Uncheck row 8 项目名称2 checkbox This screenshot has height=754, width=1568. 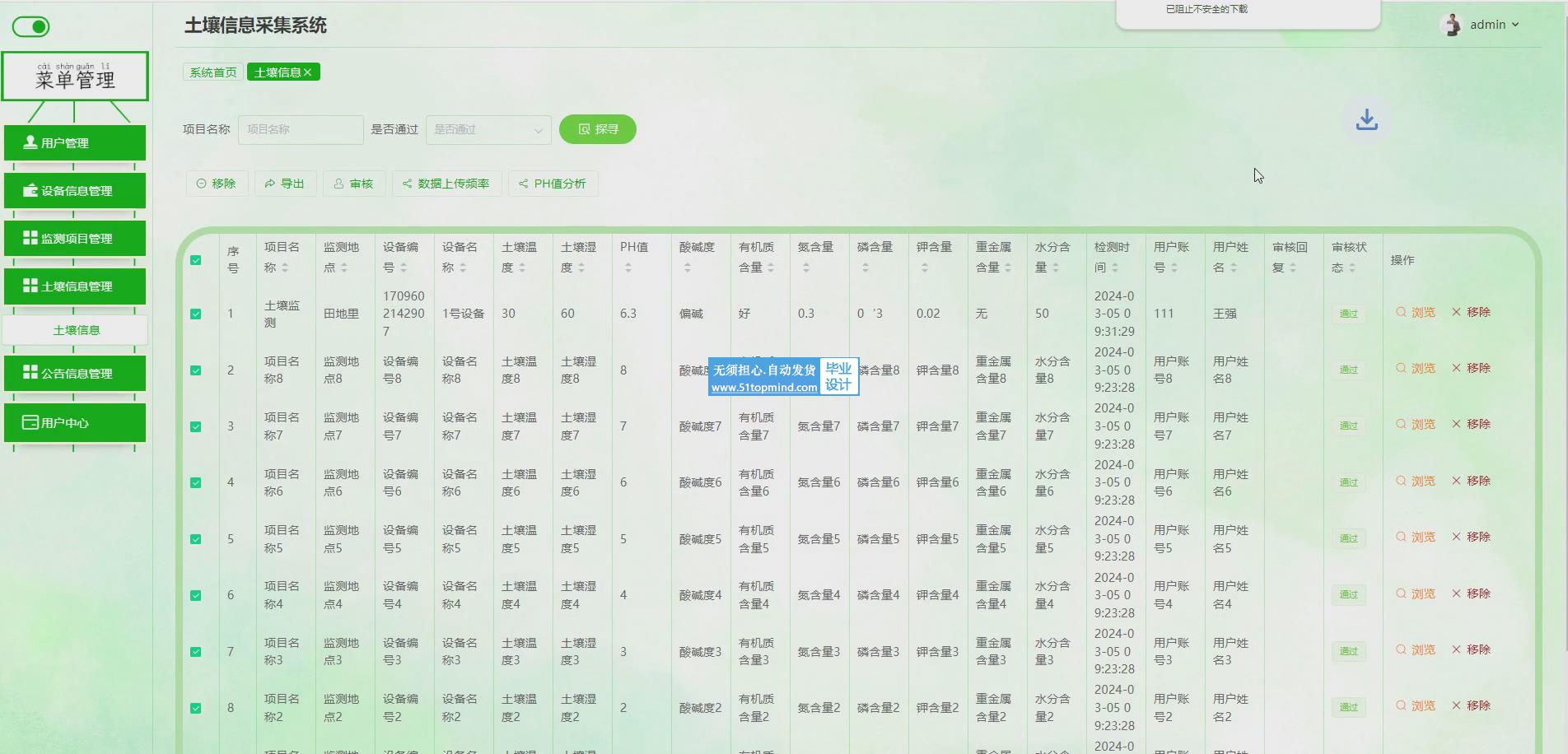(x=196, y=709)
